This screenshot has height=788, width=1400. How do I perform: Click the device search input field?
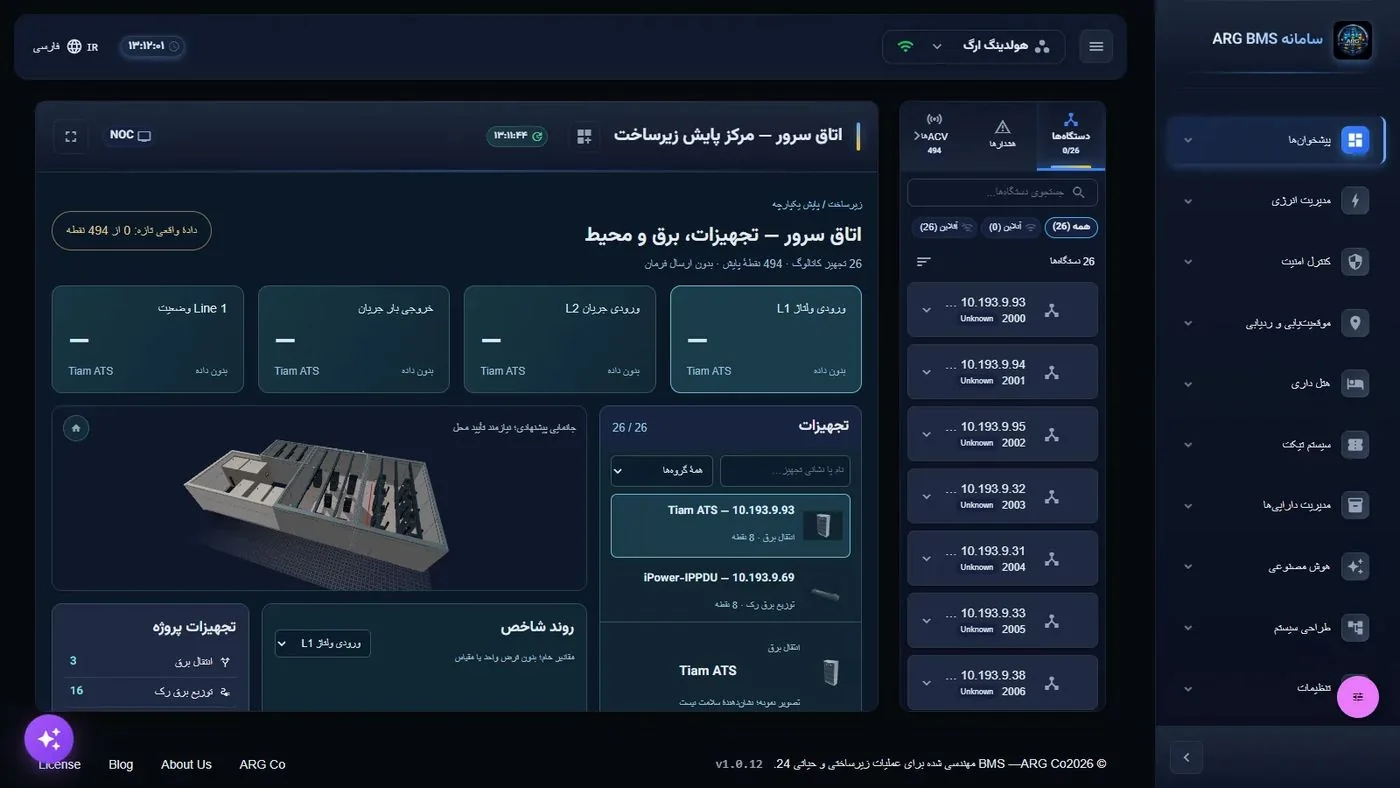(x=1002, y=192)
